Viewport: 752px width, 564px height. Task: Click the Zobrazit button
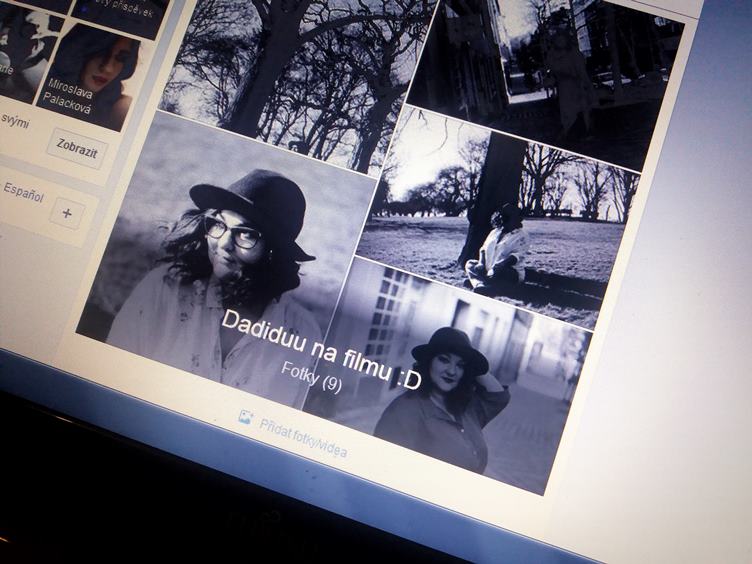click(x=77, y=148)
